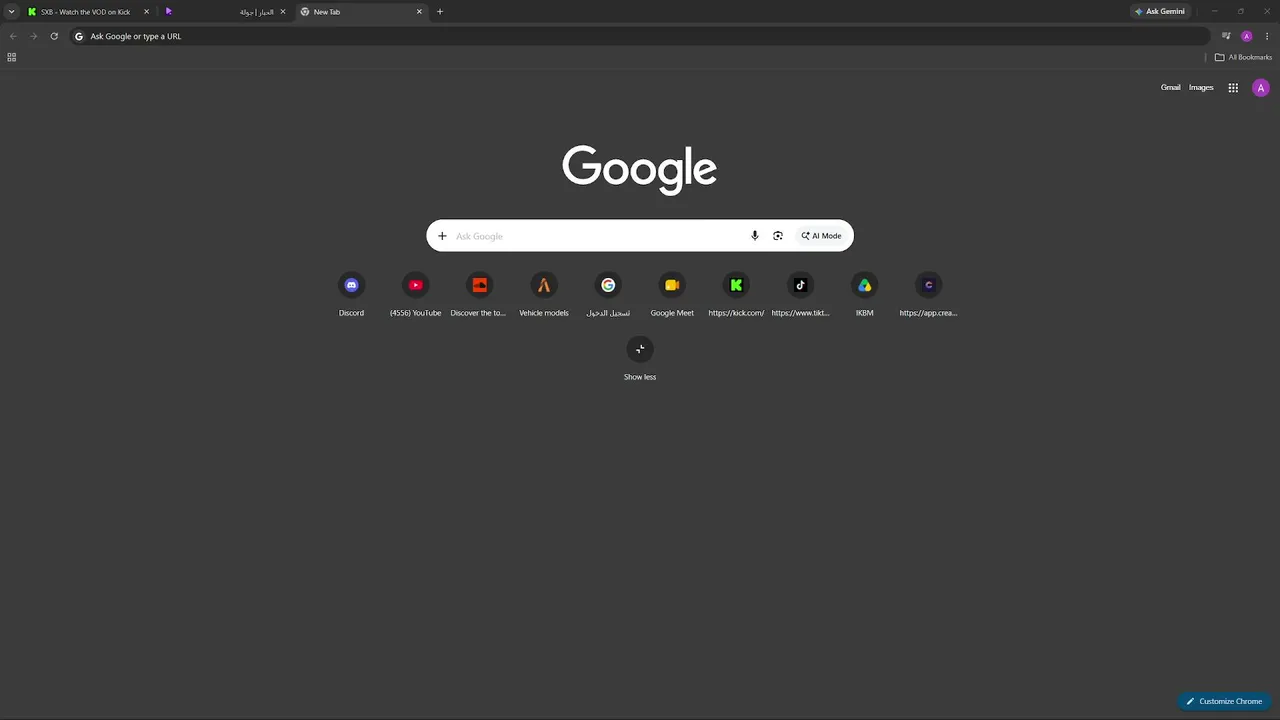Click the address bar URL field
1280x720 pixels.
point(640,36)
